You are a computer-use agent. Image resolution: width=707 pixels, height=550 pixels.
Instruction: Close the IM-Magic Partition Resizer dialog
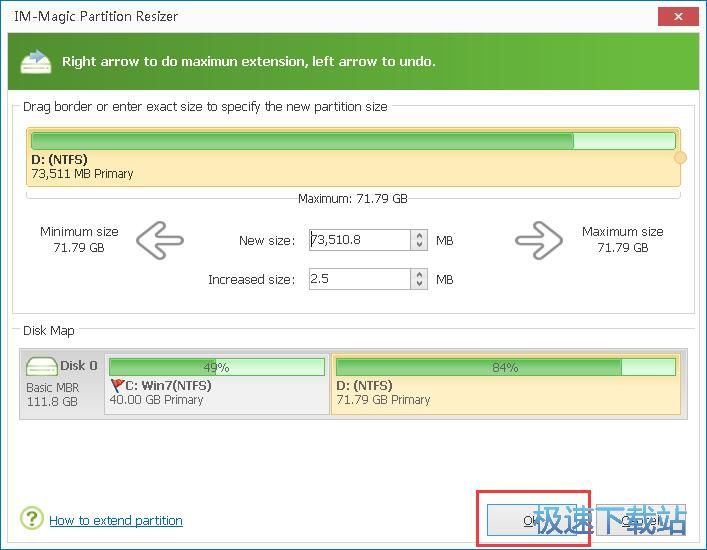coord(678,17)
